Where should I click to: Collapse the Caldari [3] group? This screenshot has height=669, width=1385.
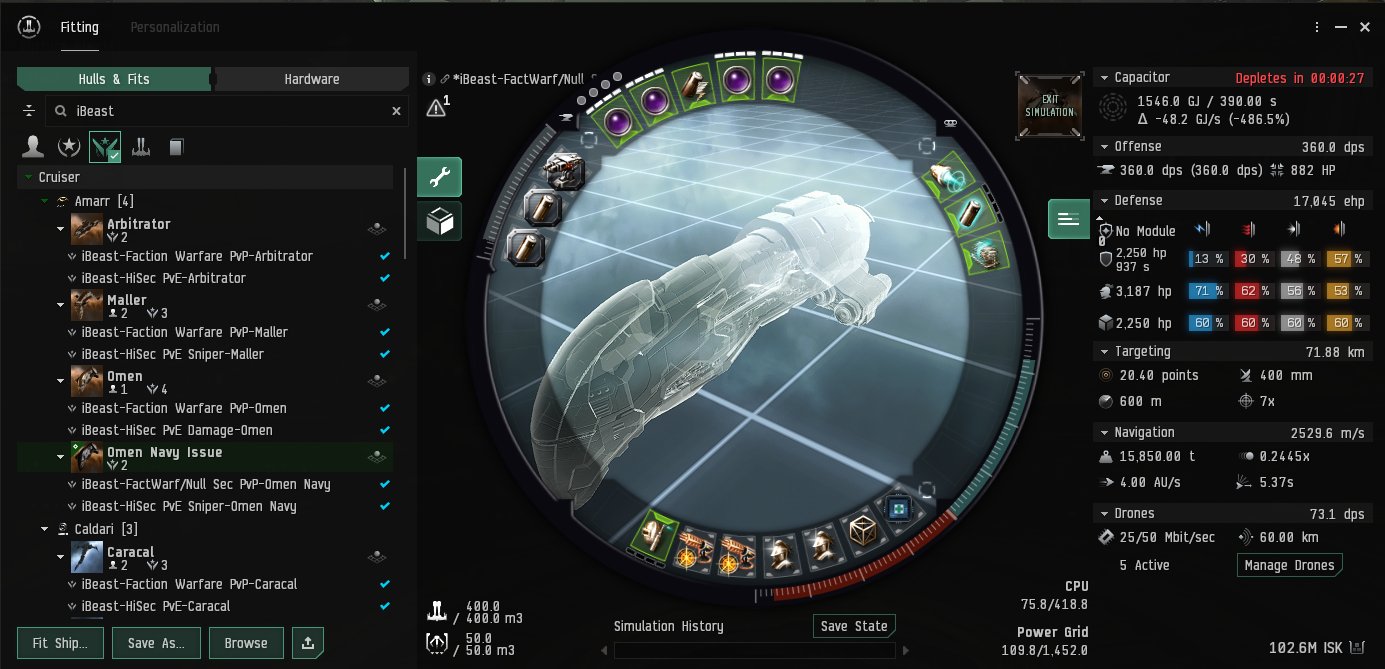tap(45, 529)
